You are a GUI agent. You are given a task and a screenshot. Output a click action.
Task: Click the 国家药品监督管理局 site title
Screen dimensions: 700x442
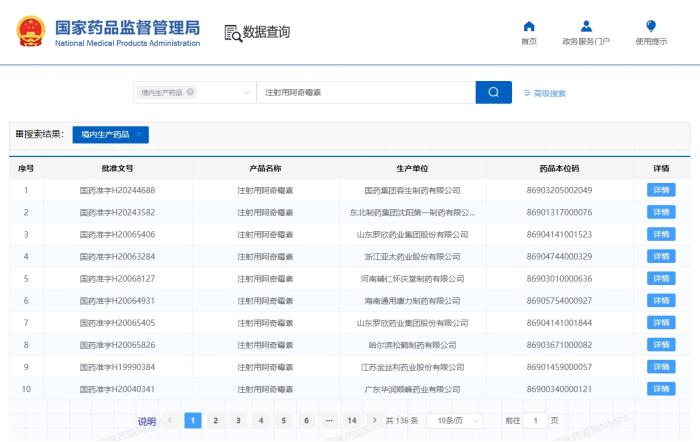pos(128,28)
